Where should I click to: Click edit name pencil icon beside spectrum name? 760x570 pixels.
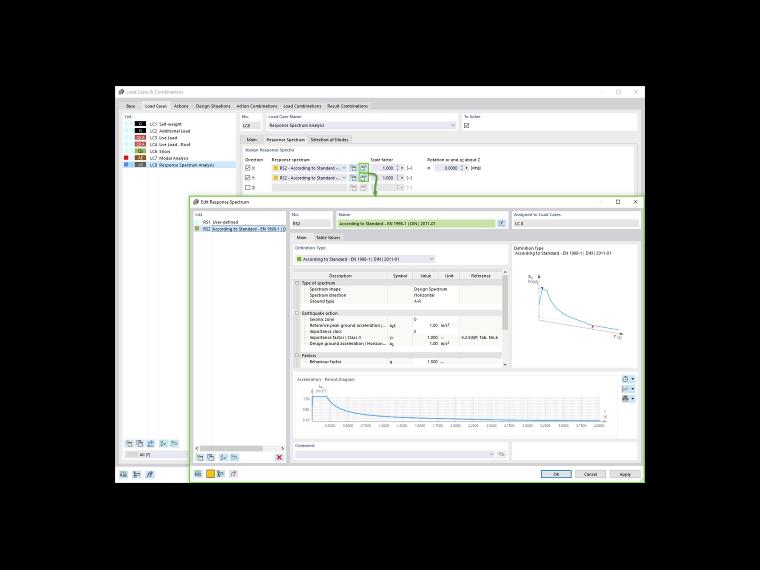[502, 223]
